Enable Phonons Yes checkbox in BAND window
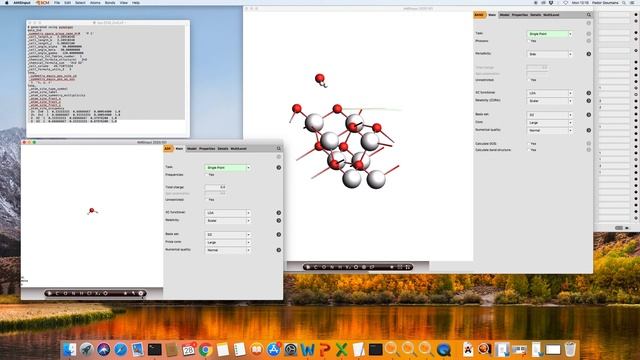This screenshot has height=360, width=640. 529,41
